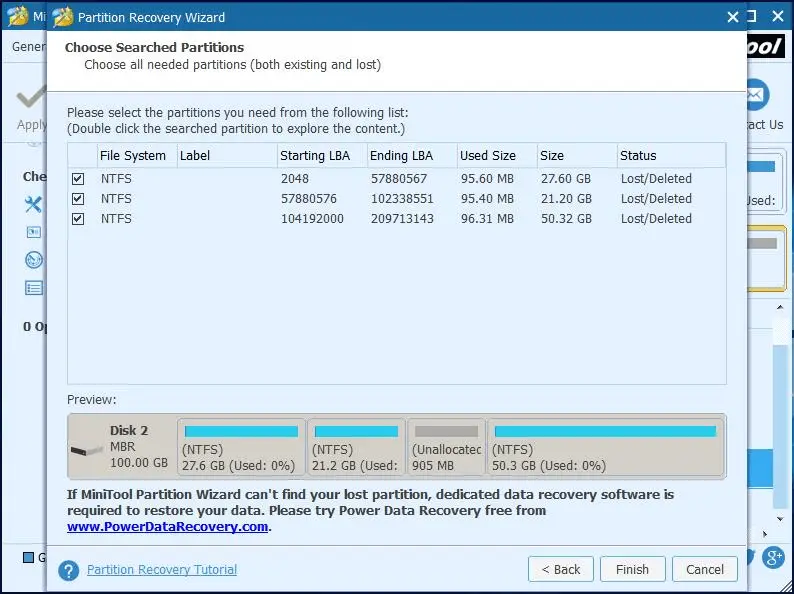Open the Google Plus icon in main window
794x594 pixels.
click(774, 558)
